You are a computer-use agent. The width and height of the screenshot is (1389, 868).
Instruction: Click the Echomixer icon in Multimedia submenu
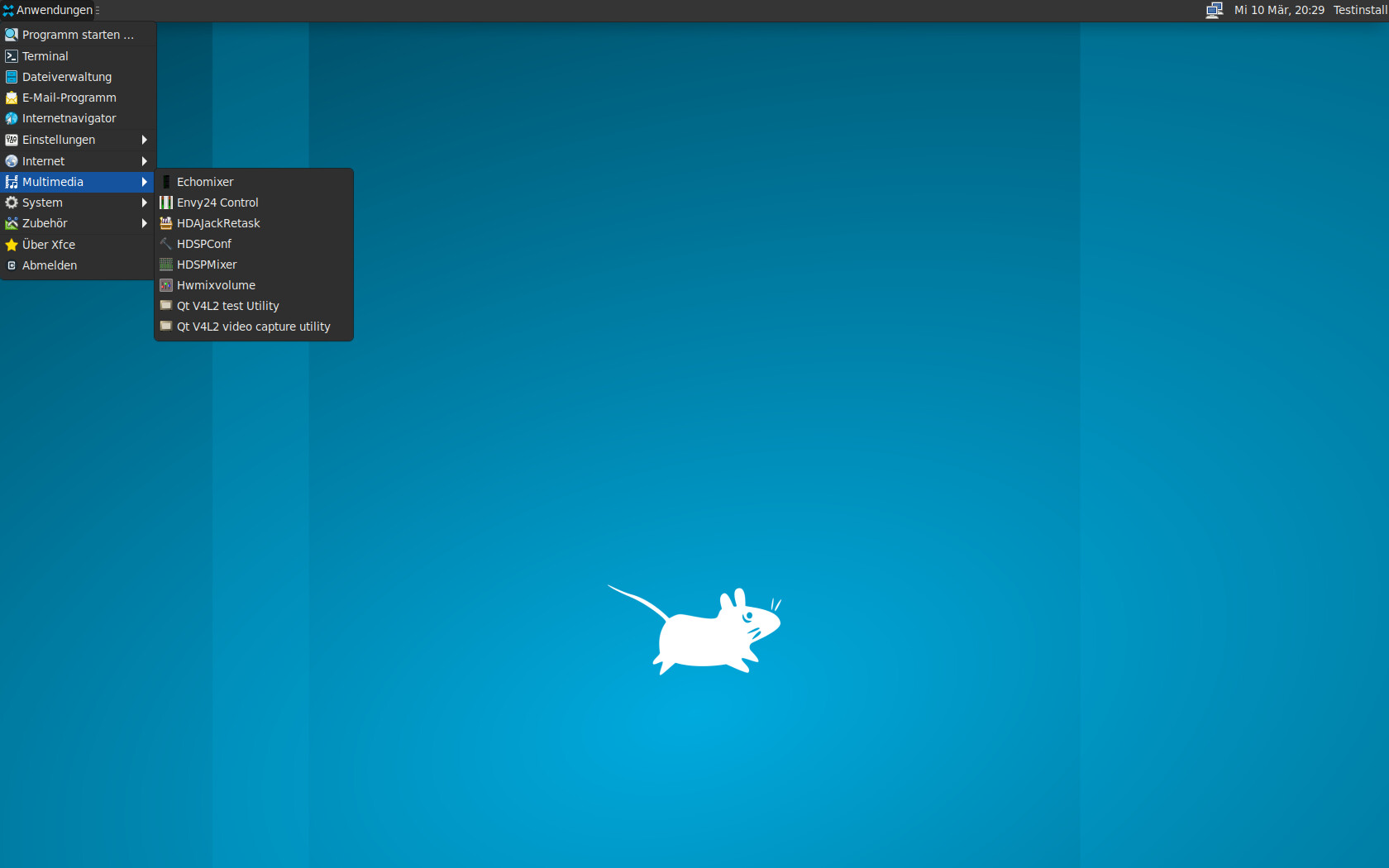[166, 182]
